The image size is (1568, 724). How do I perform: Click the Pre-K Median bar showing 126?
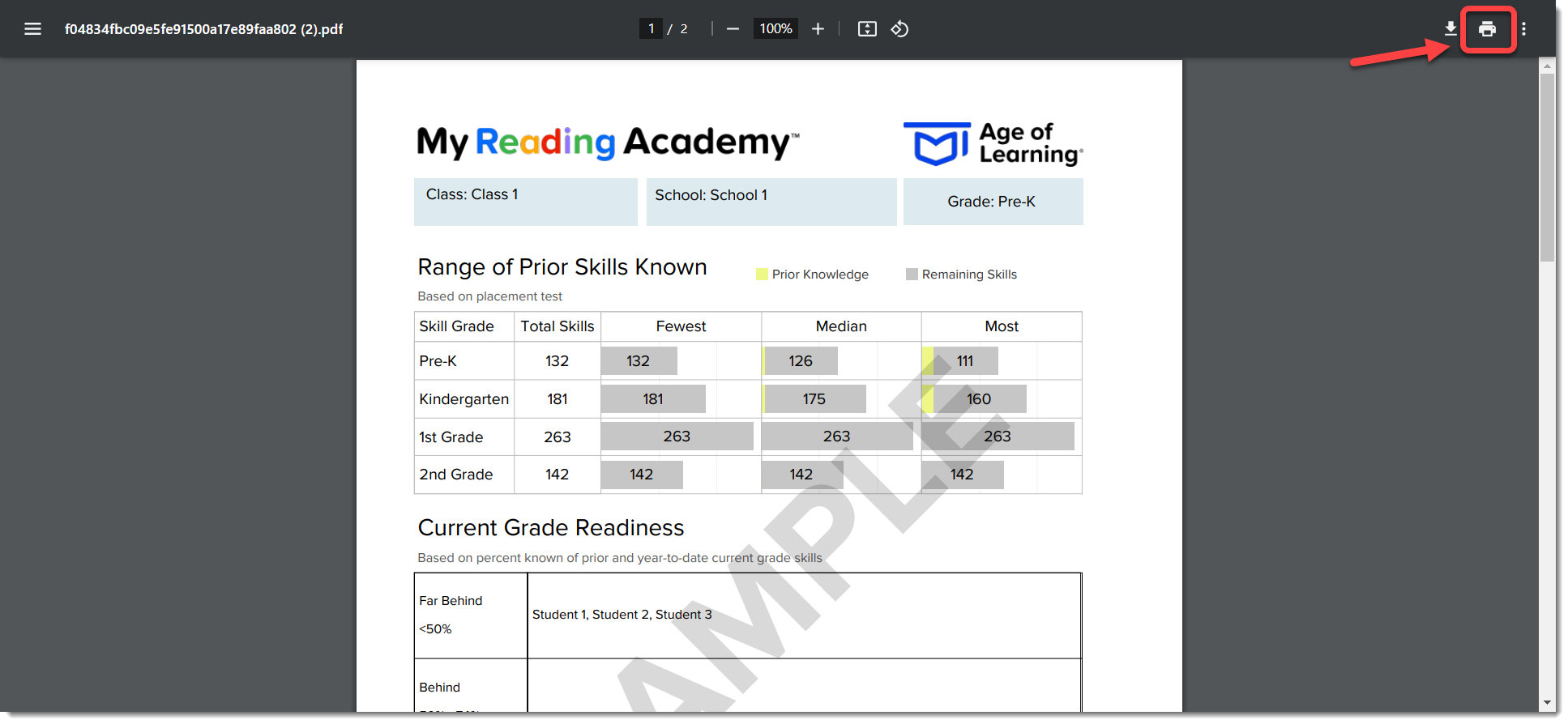pos(800,361)
